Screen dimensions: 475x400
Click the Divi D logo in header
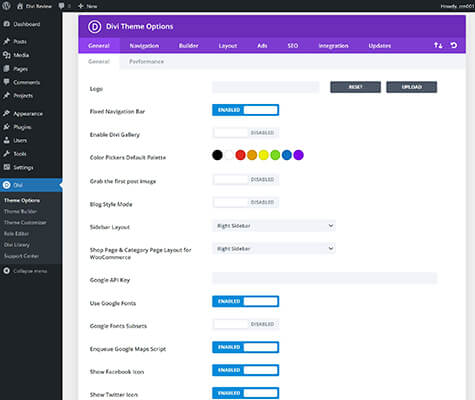tap(94, 27)
